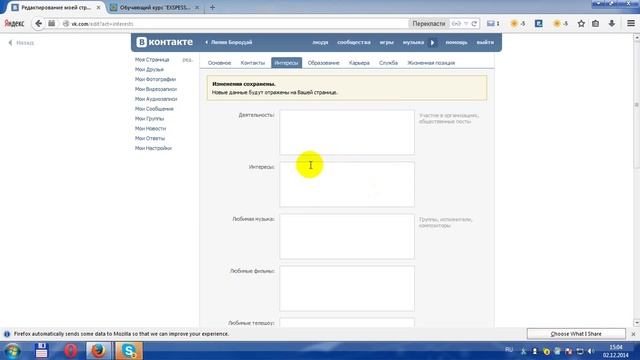Click the VKontakte logo in header
This screenshot has width=640, height=360.
pos(164,42)
